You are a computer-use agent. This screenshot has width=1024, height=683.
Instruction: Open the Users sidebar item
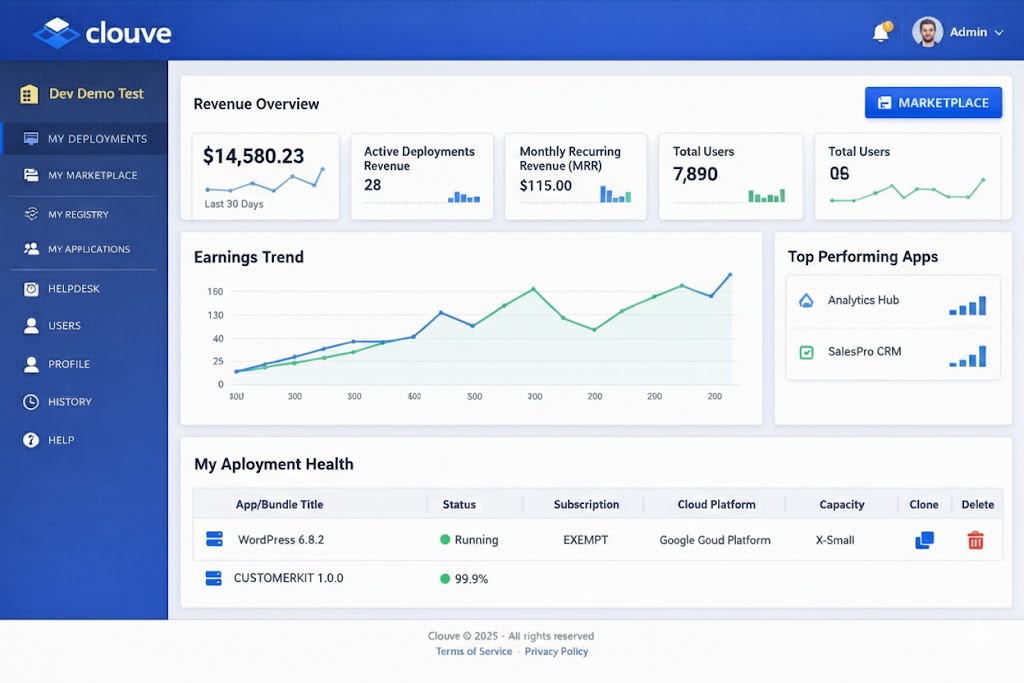click(64, 326)
